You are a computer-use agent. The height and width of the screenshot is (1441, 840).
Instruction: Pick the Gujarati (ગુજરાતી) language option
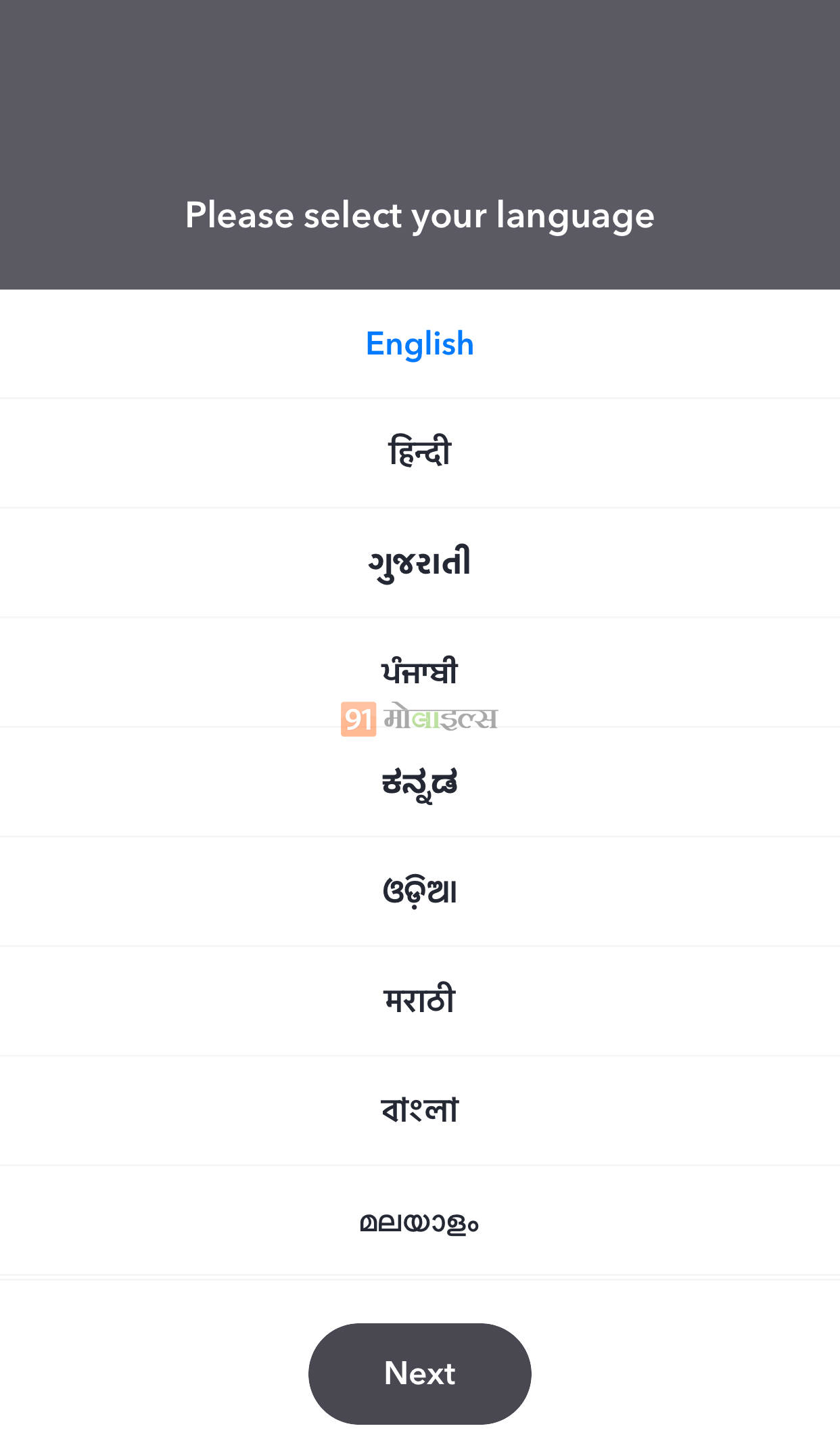pos(419,563)
